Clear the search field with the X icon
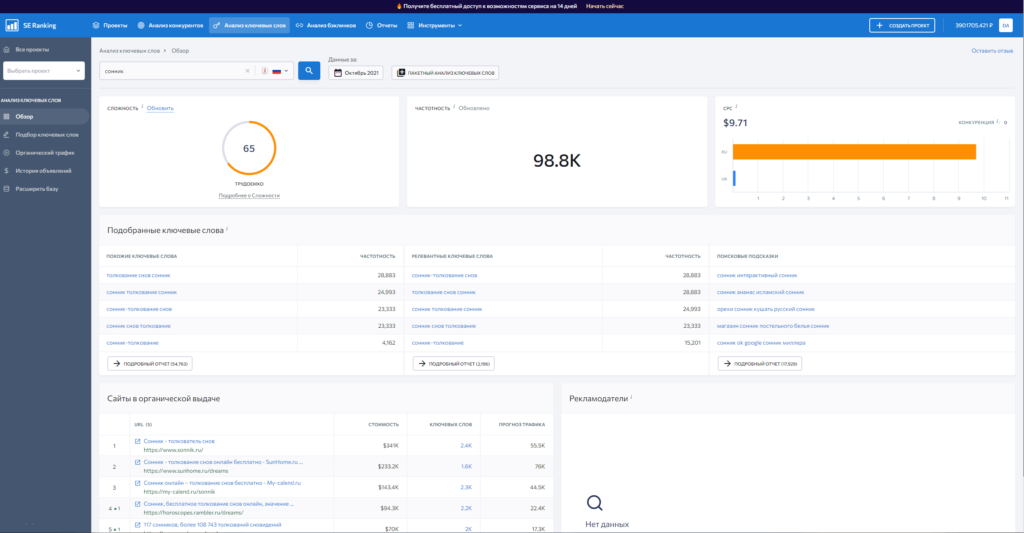The height and width of the screenshot is (533, 1024). click(248, 71)
